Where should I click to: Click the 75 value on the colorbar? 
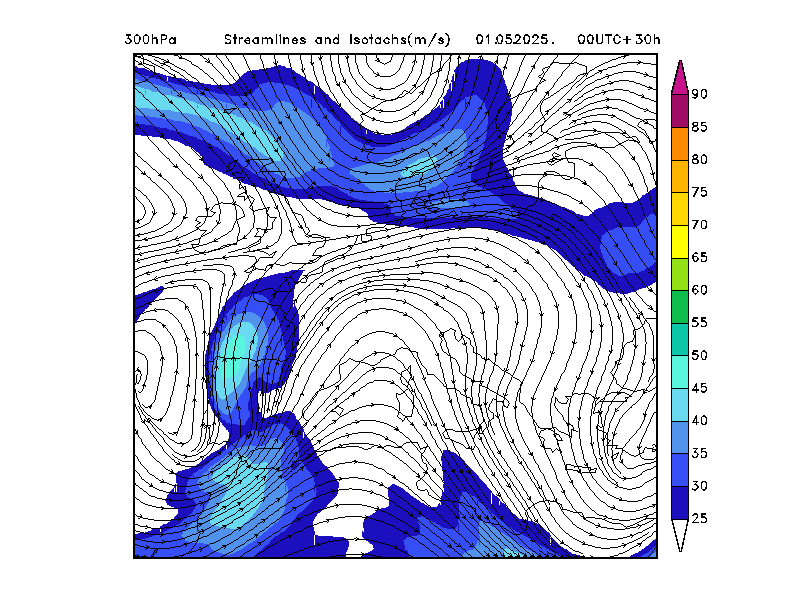tap(700, 192)
